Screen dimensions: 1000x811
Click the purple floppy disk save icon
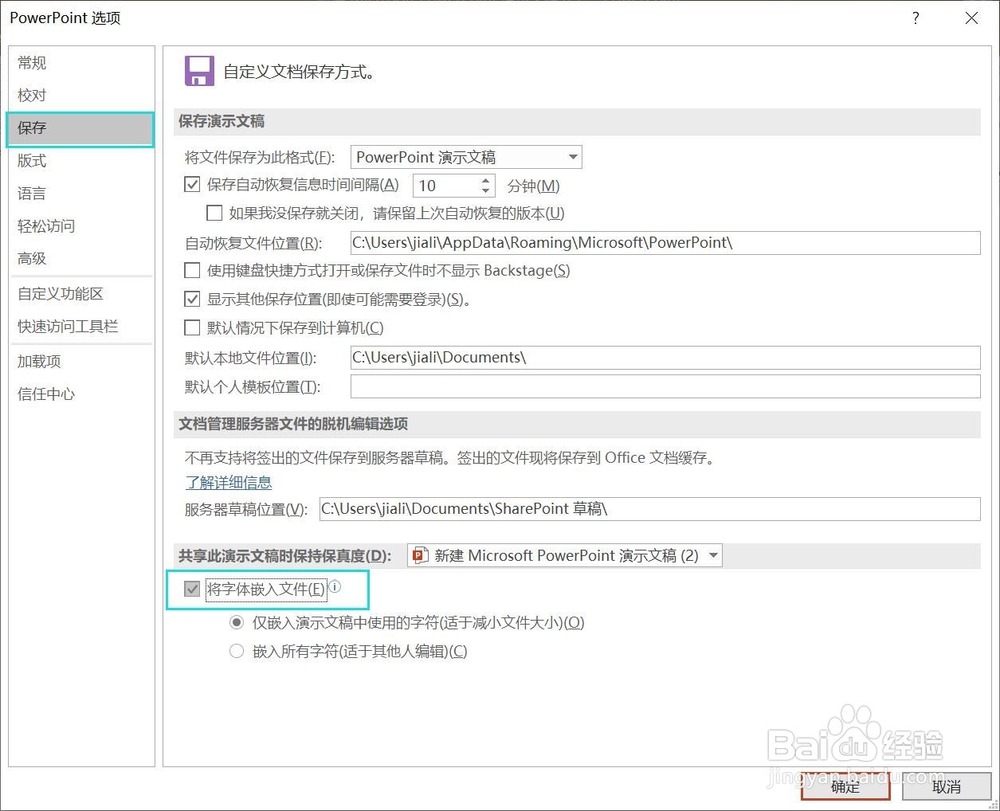tap(199, 71)
